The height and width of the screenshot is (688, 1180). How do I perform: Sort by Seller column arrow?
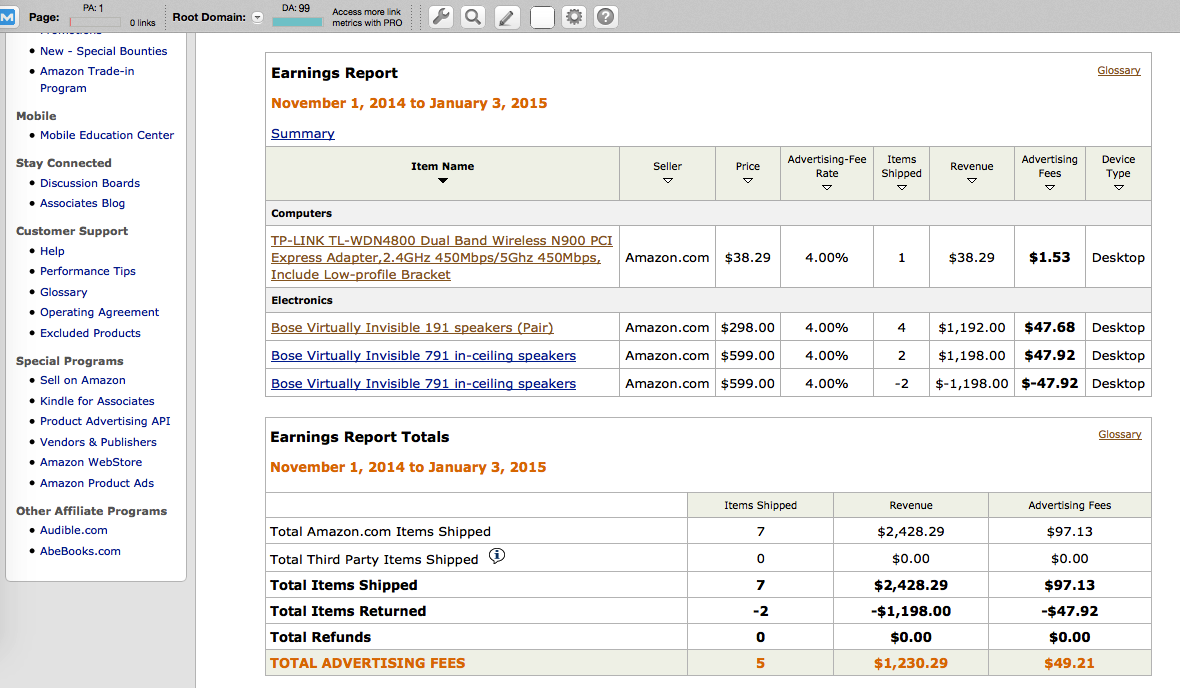click(668, 181)
